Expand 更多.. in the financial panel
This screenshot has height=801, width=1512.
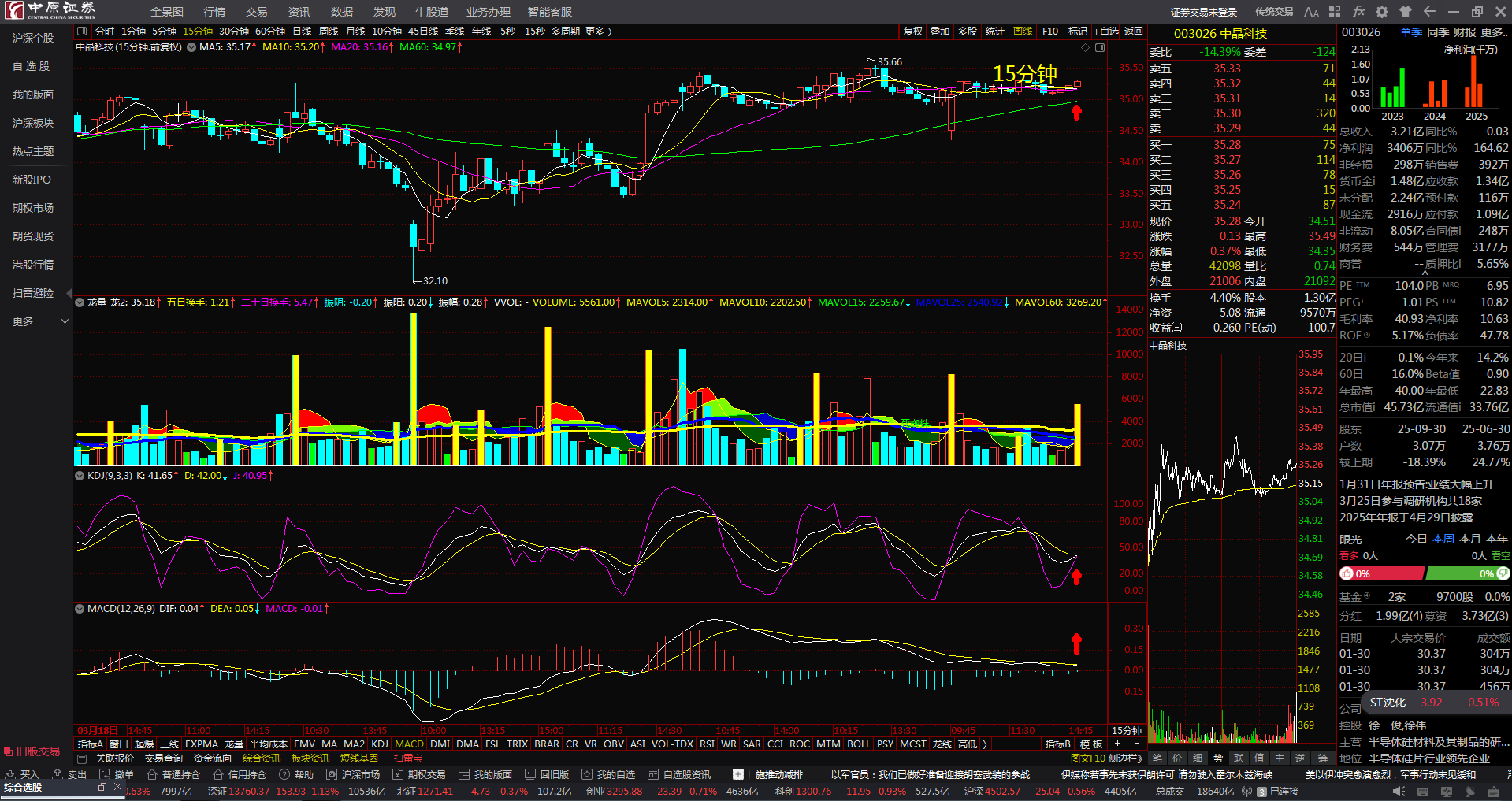1494,32
